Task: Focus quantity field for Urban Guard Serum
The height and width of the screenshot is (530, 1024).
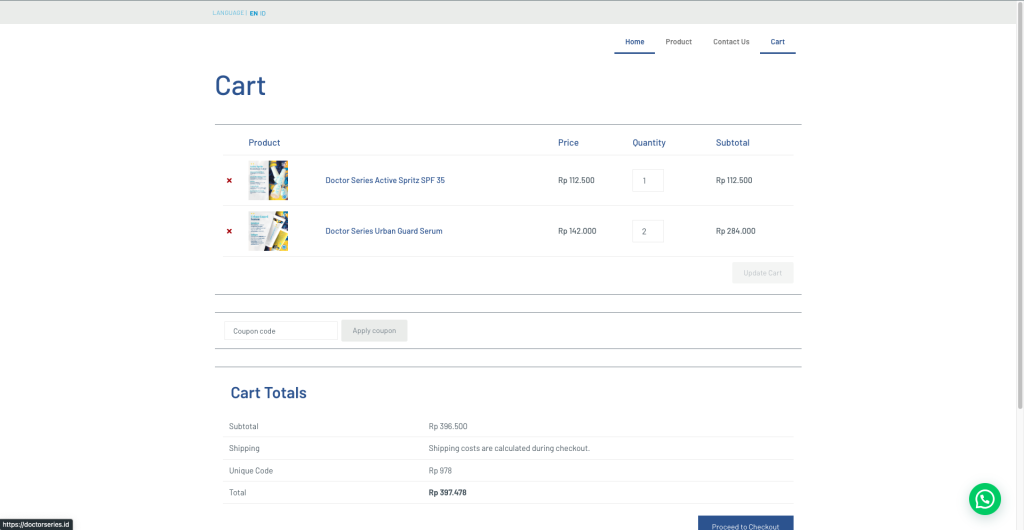Action: (x=648, y=231)
